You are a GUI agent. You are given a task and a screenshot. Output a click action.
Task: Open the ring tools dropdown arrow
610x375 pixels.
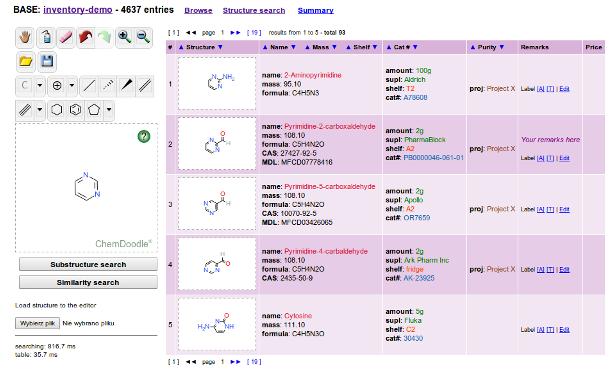109,110
